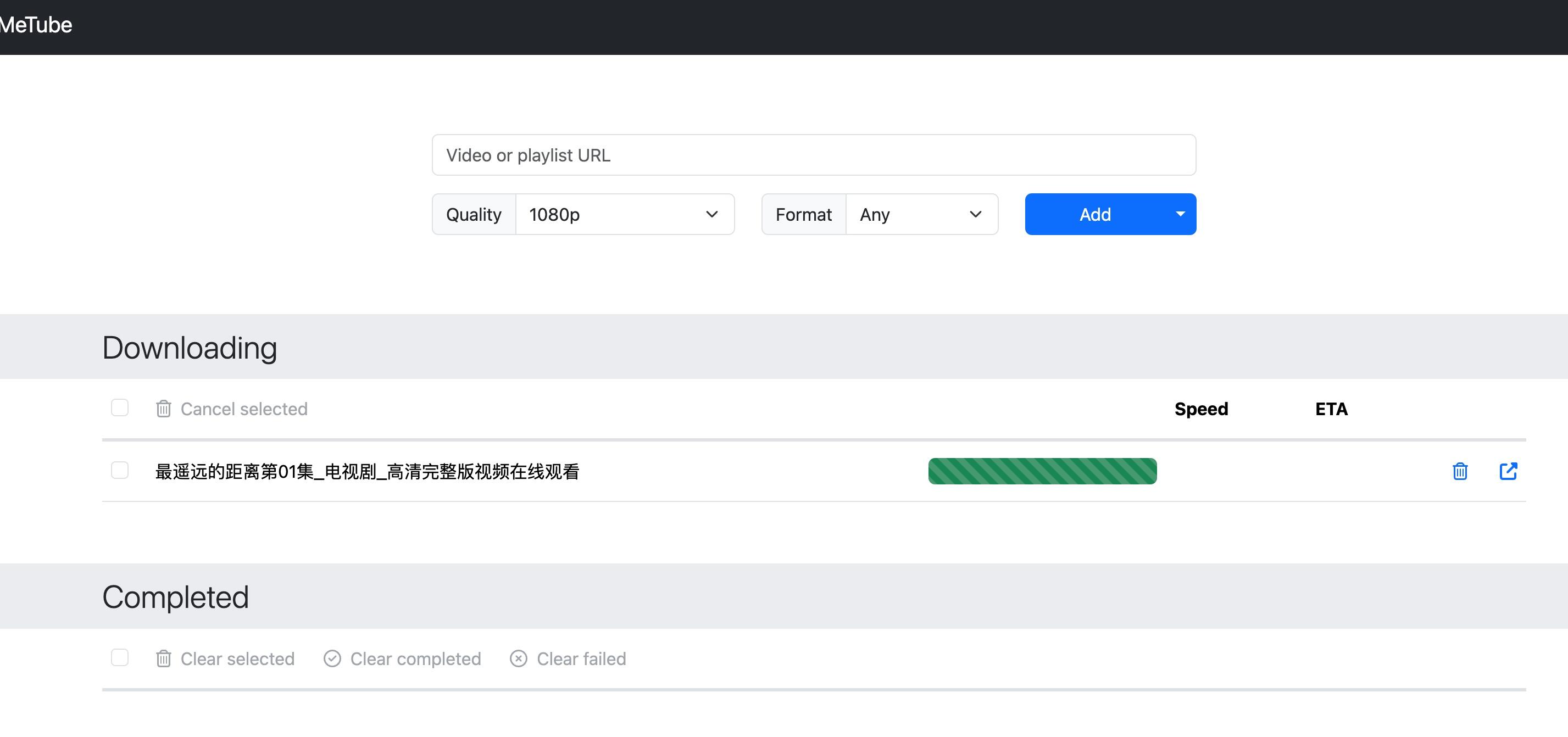
Task: Check the box for the 最遥远的距离第01集 video
Action: point(120,471)
